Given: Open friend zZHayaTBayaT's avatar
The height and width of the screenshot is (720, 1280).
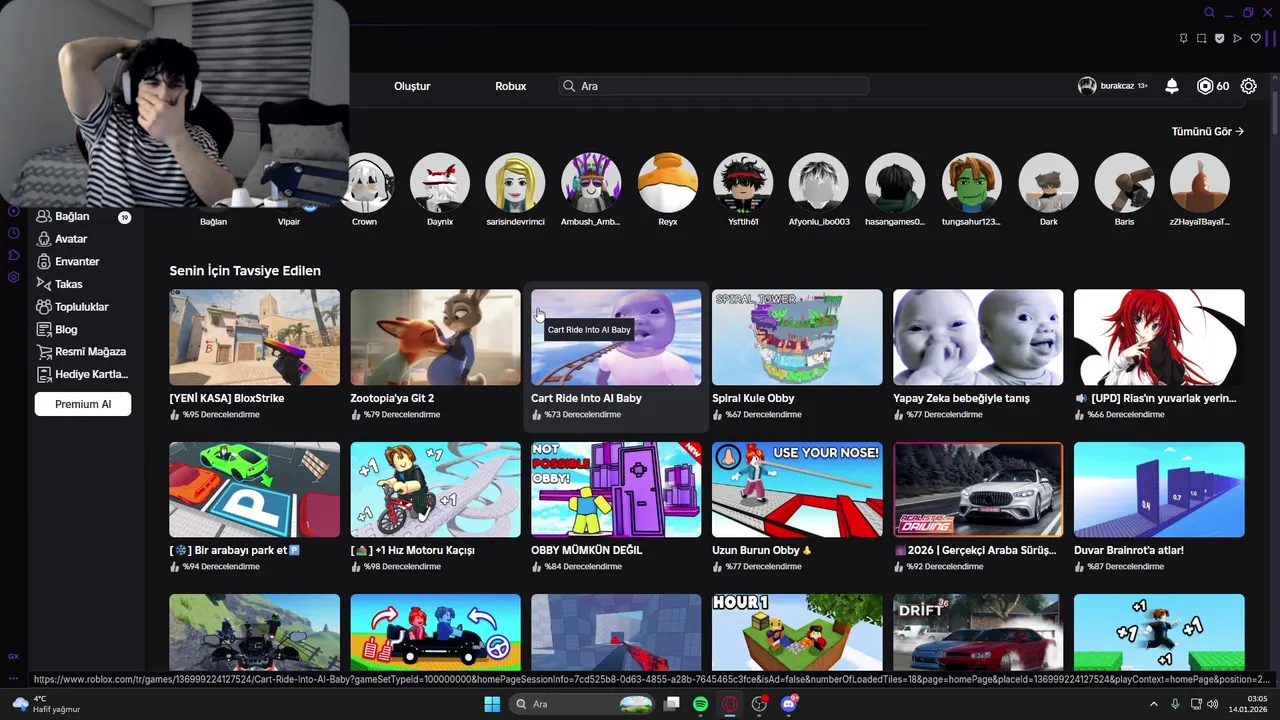Looking at the screenshot, I should [x=1199, y=183].
